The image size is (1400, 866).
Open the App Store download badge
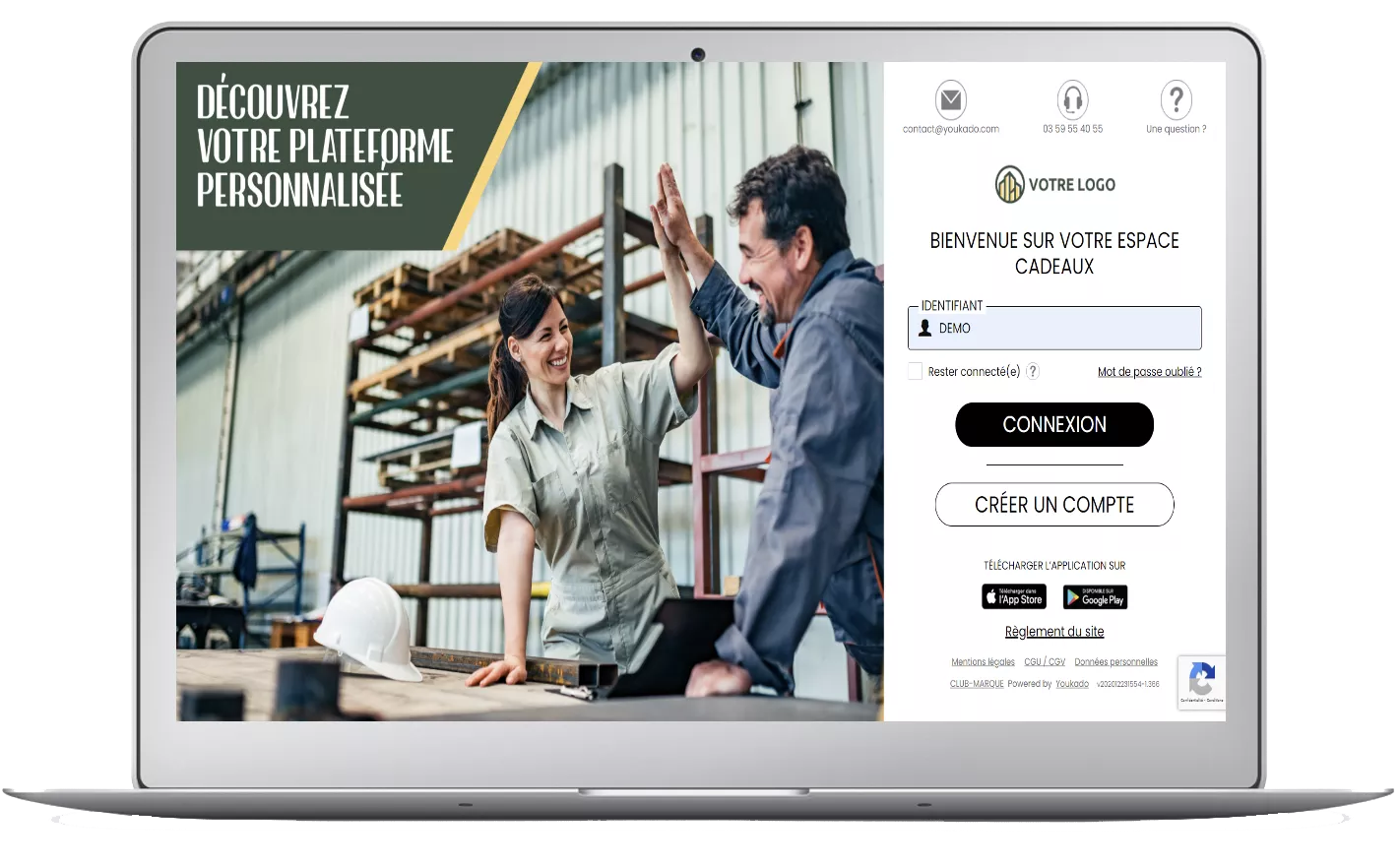1013,597
